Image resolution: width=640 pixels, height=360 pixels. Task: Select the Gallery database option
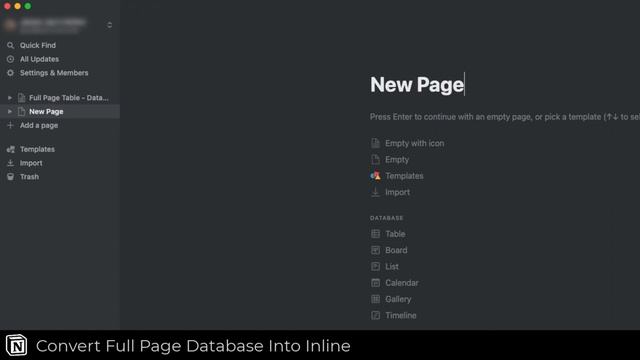[398, 299]
